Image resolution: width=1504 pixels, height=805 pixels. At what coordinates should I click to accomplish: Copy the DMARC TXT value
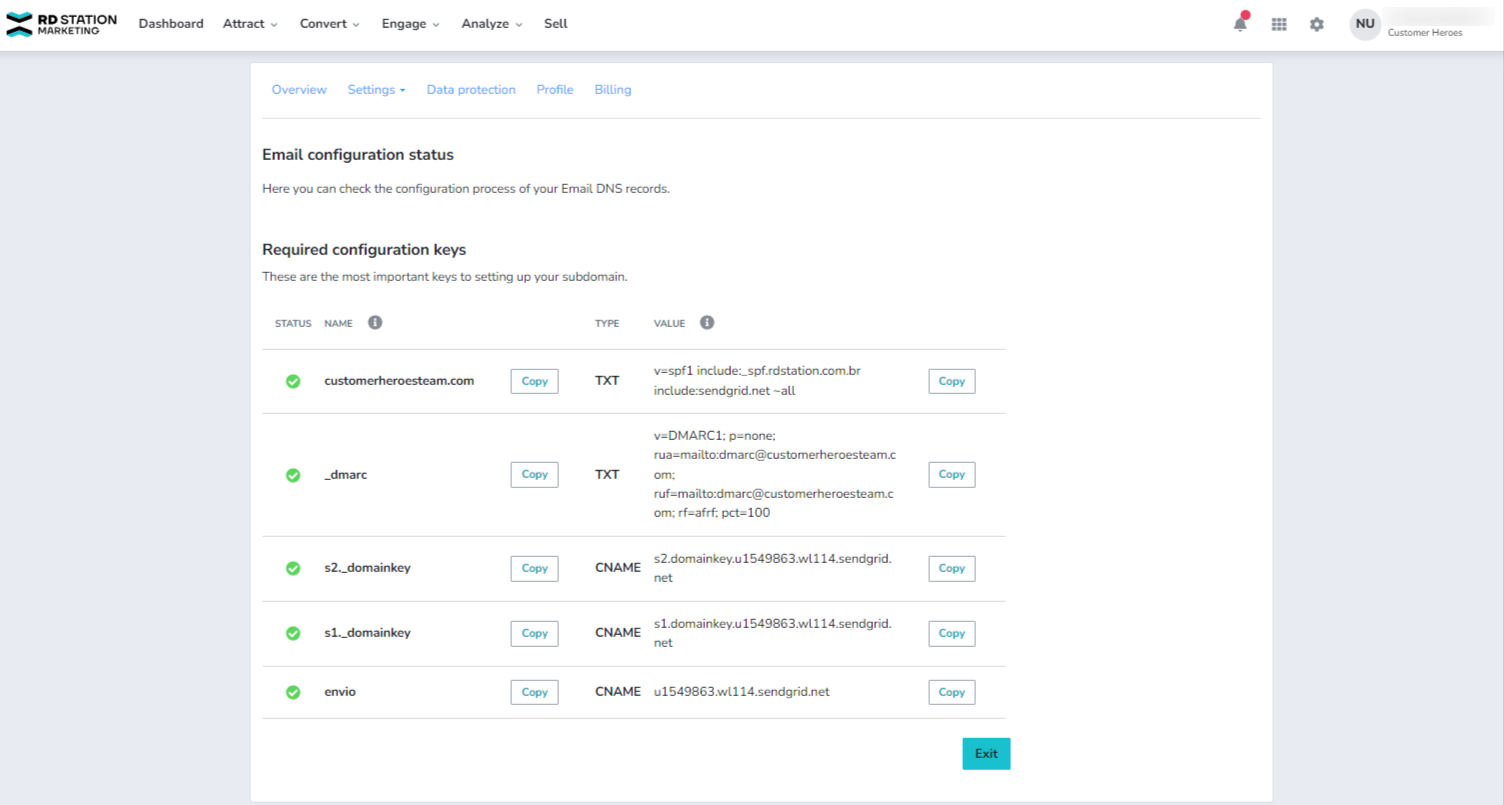952,475
